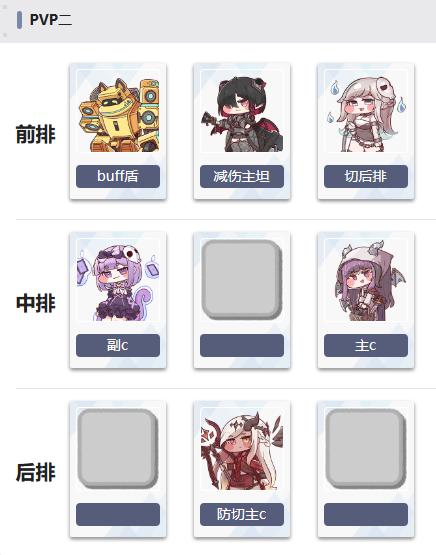Click the 副c role label
This screenshot has height=555, width=436.
(118, 345)
